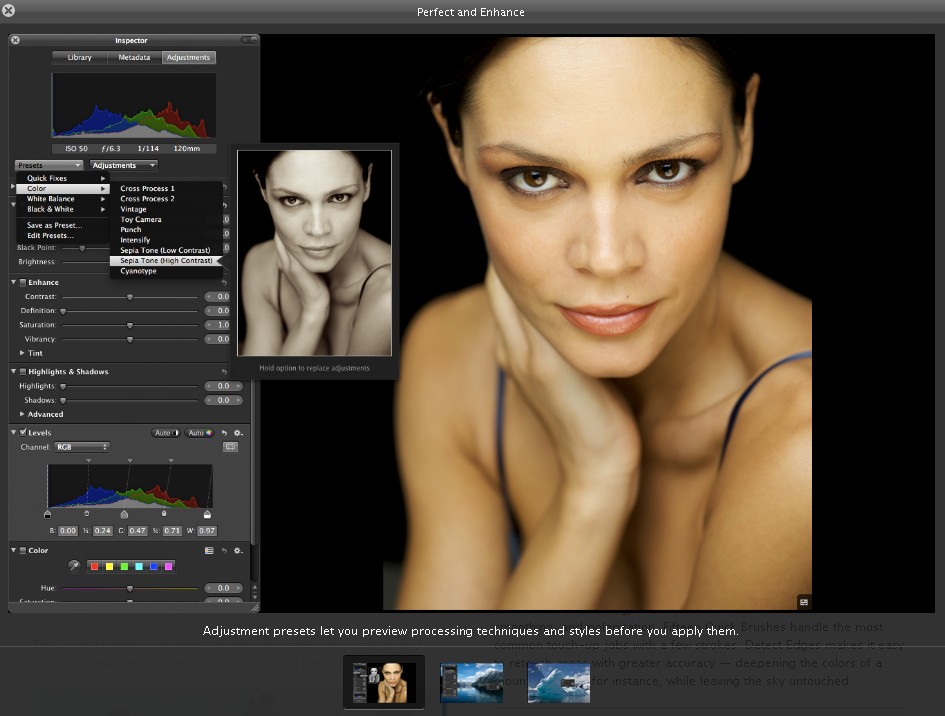Image resolution: width=945 pixels, height=716 pixels.
Task: Open the Library tab in the Inspector
Action: (79, 58)
